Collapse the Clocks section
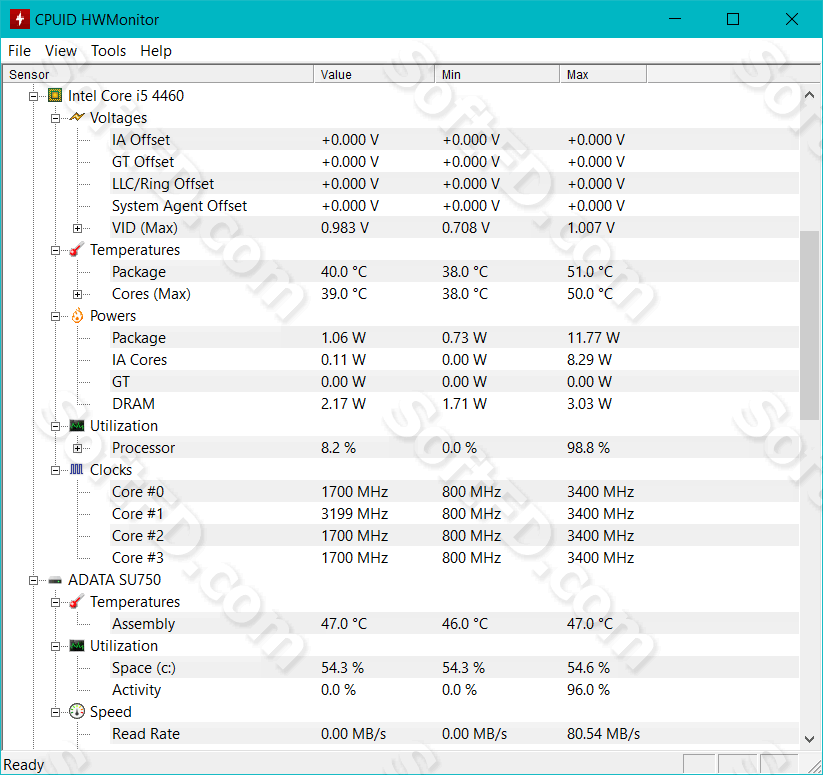The height and width of the screenshot is (775, 823). coord(55,470)
